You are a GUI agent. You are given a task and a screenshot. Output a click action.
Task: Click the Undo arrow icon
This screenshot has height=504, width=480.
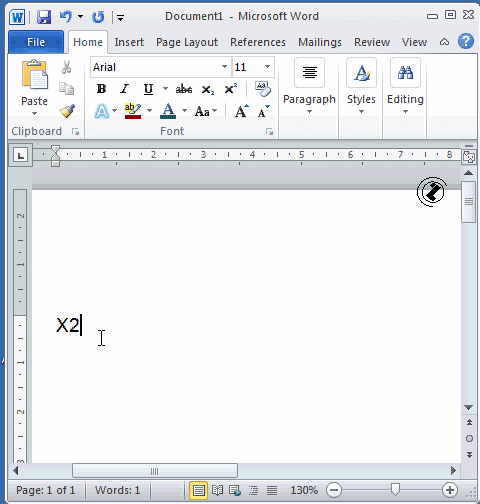point(66,16)
